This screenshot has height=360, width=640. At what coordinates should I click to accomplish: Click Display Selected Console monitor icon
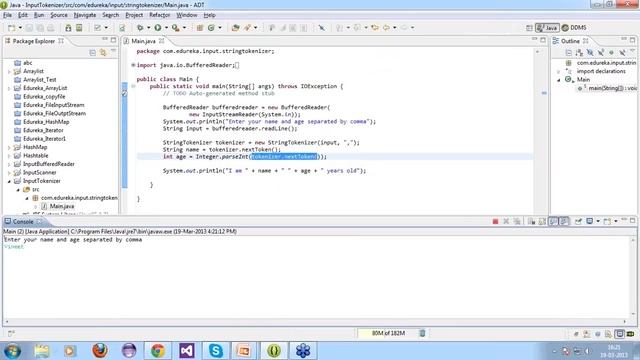(x=589, y=221)
